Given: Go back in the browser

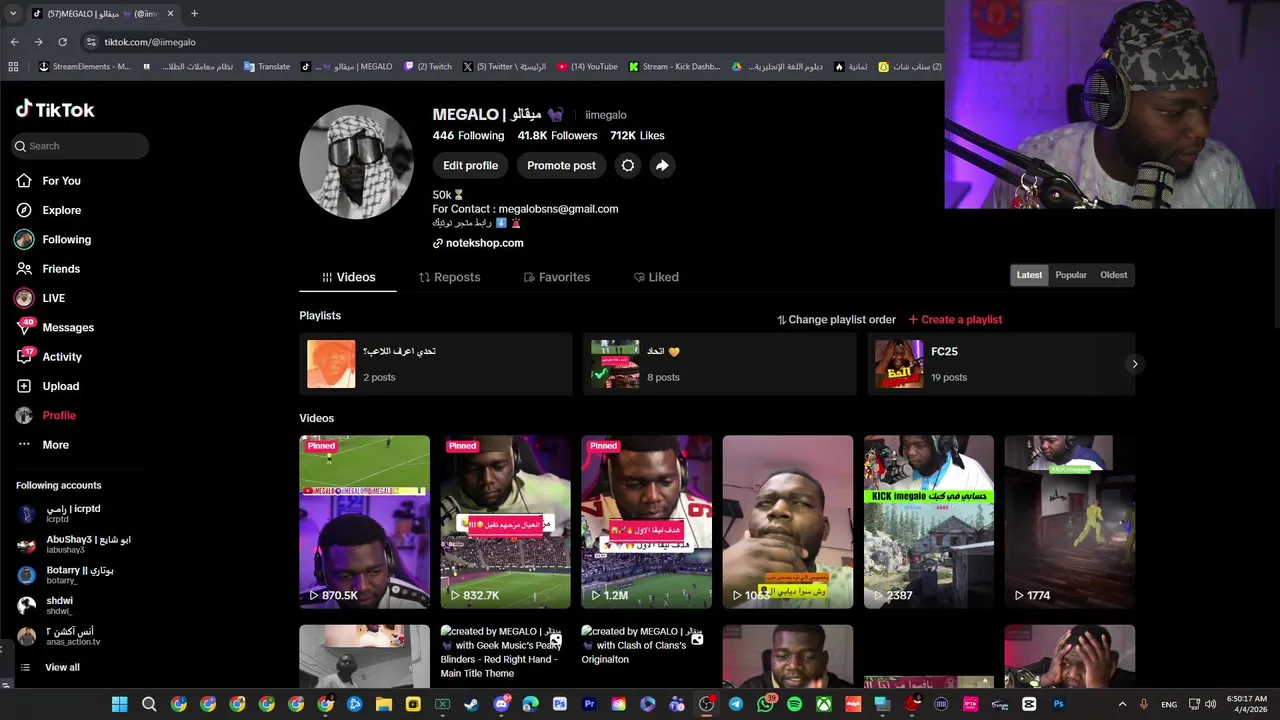Looking at the screenshot, I should tap(14, 42).
